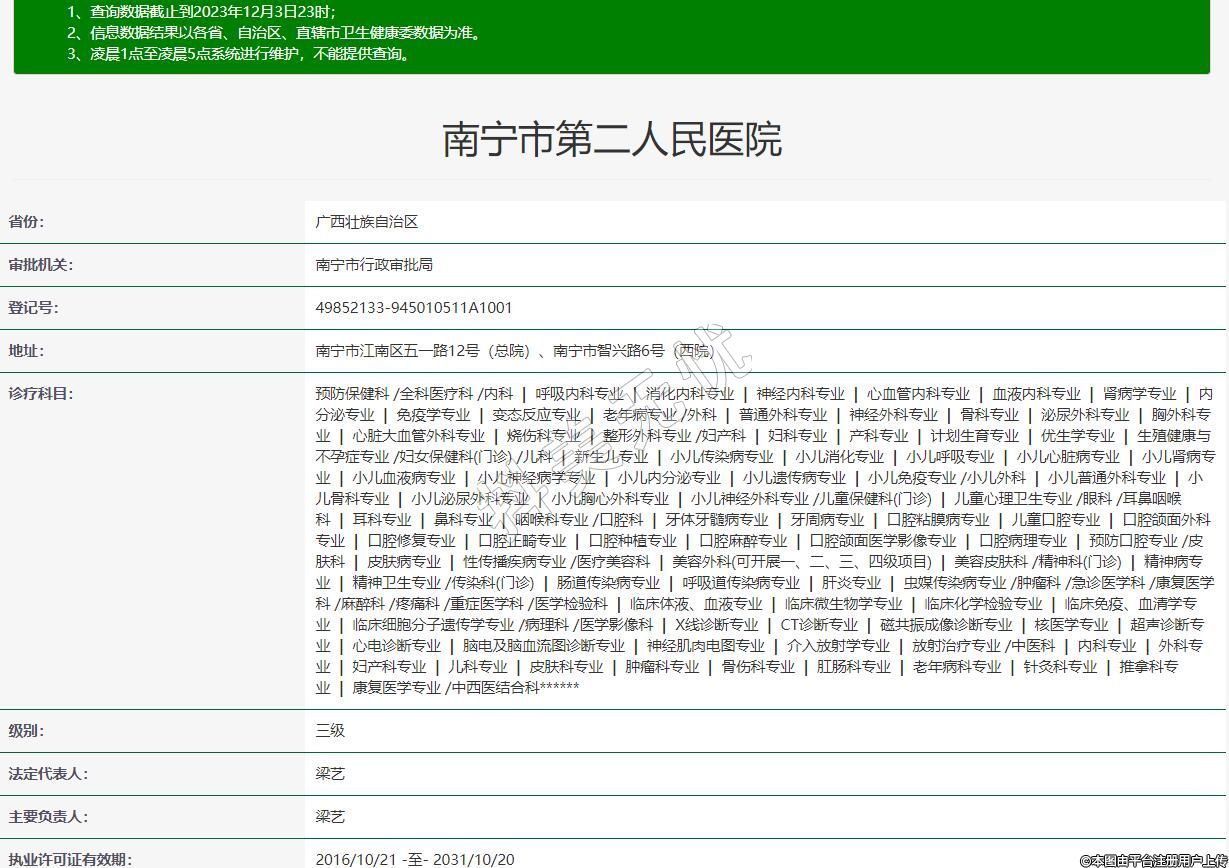Click the value 南宁市行政审批局
1229x868 pixels.
[374, 265]
